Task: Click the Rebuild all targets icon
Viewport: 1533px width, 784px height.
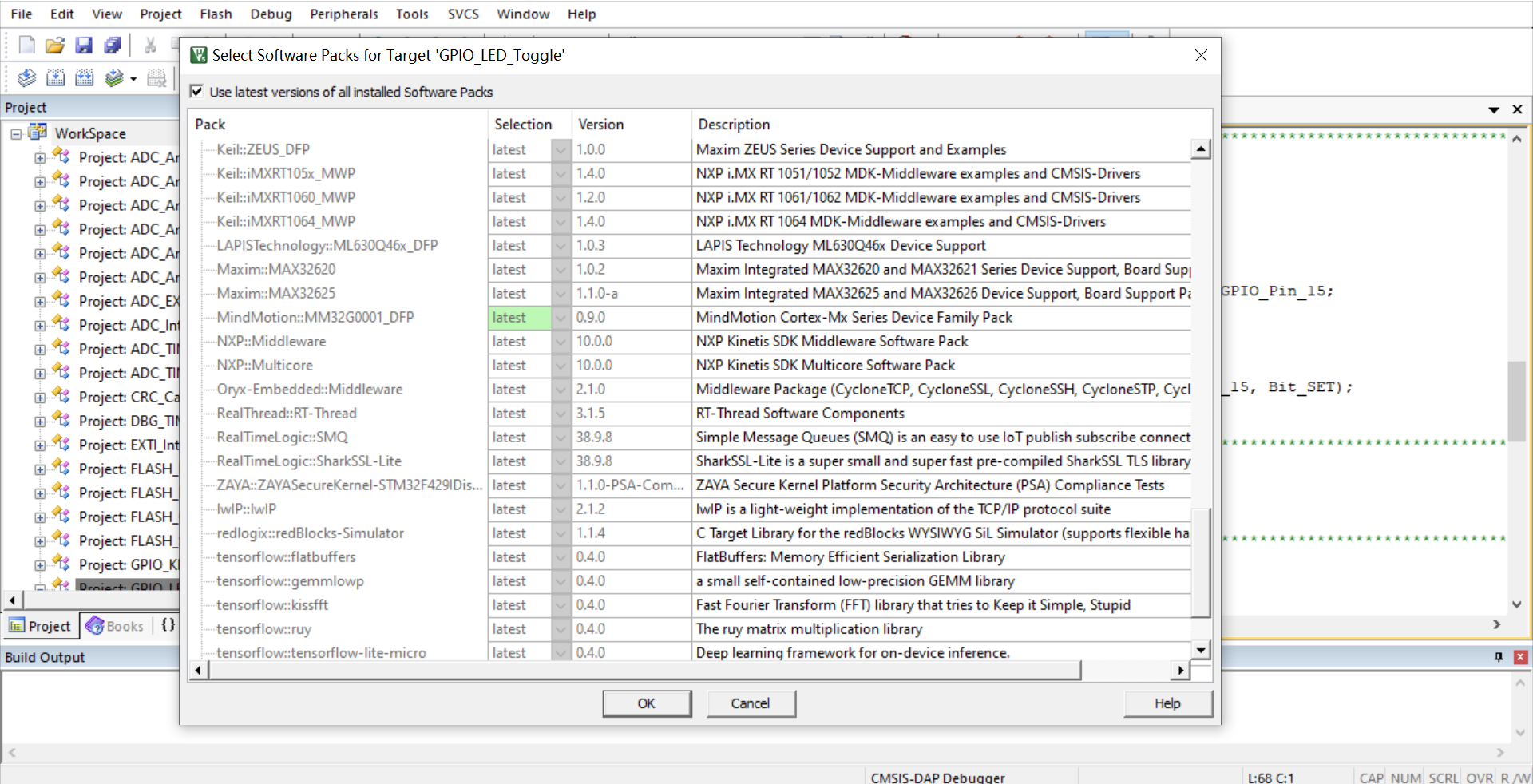Action: [85, 77]
